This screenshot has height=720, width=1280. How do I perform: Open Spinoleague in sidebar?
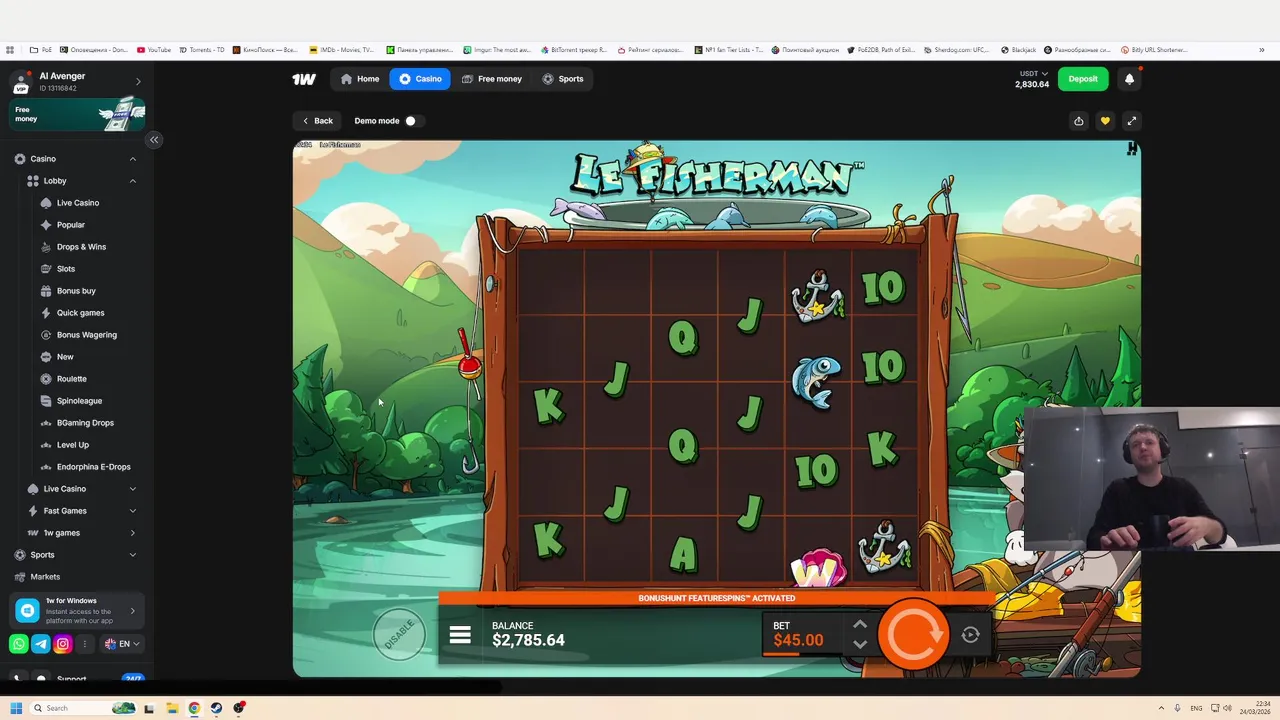point(79,401)
